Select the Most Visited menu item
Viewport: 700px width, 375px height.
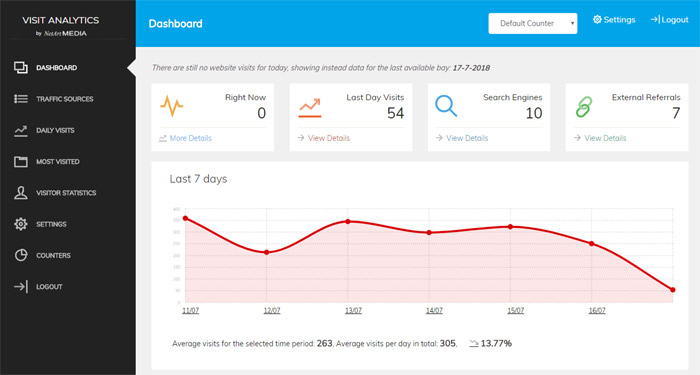(x=58, y=162)
